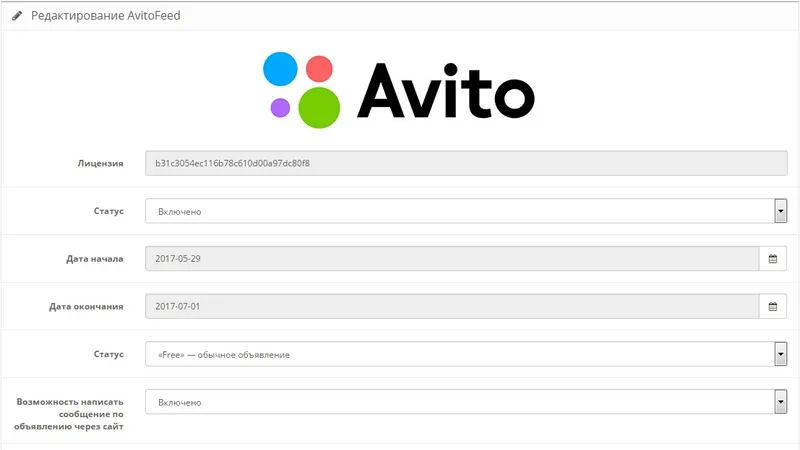The width and height of the screenshot is (800, 450).
Task: Open calendar picker for Дата начала
Action: 772,259
